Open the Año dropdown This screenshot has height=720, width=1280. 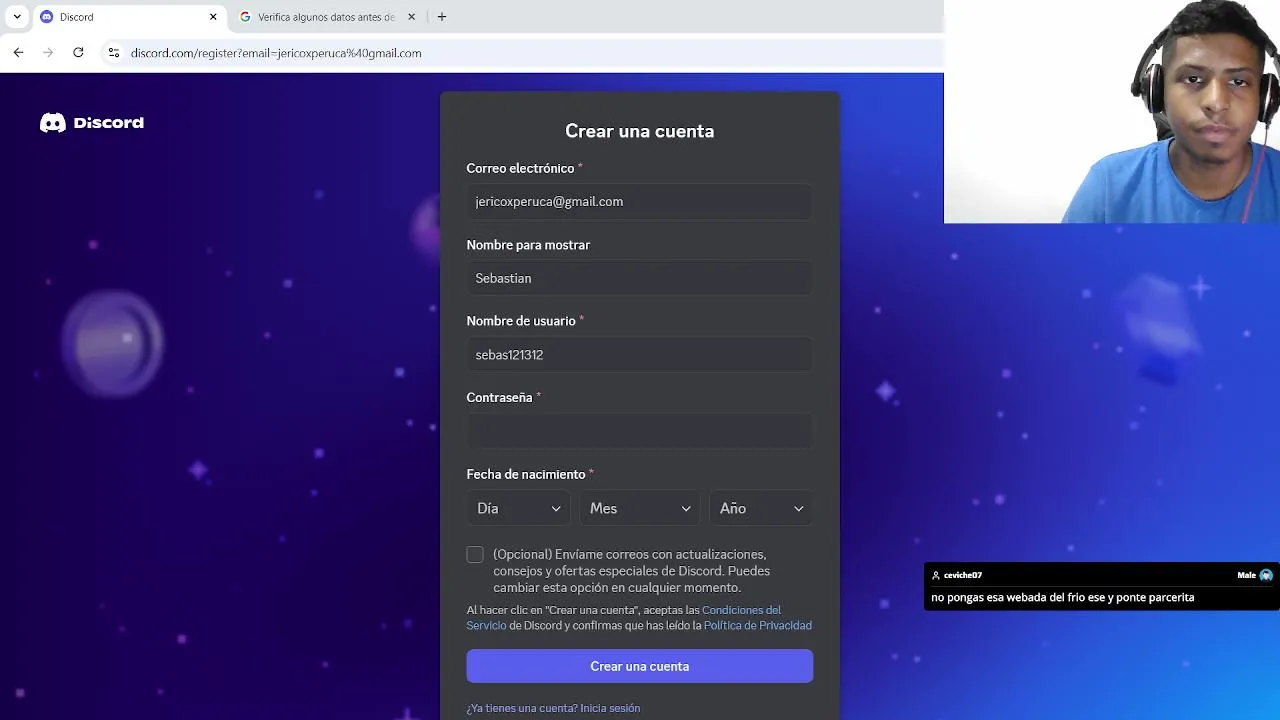point(761,508)
